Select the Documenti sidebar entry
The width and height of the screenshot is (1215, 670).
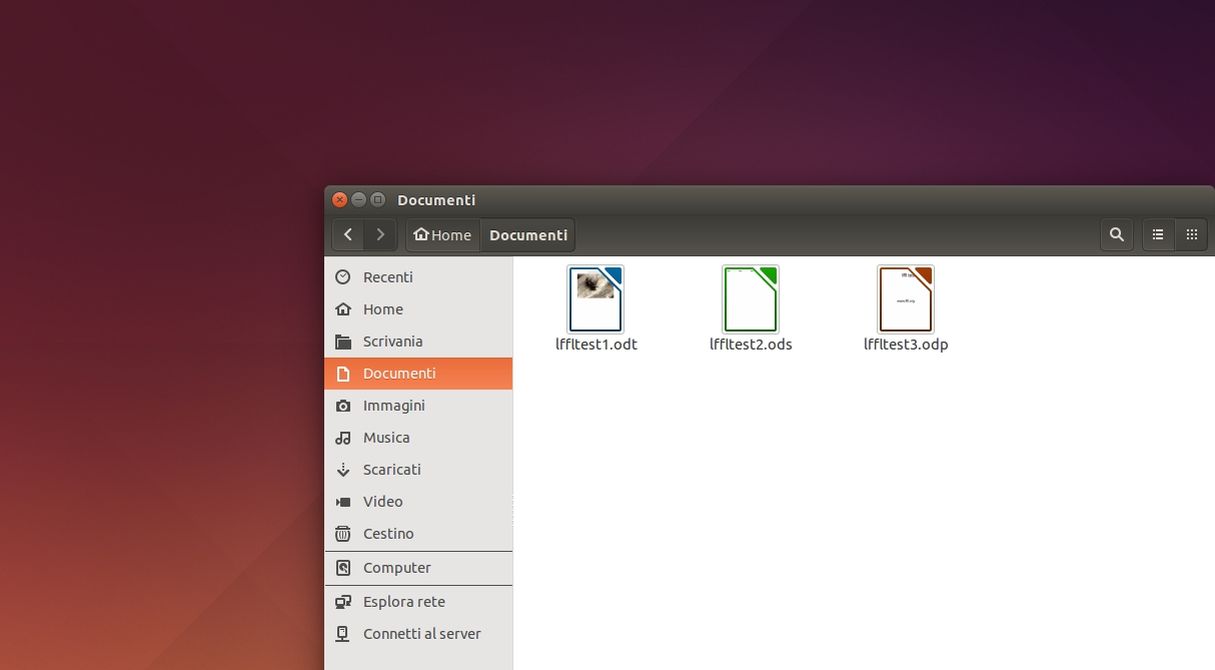click(398, 373)
